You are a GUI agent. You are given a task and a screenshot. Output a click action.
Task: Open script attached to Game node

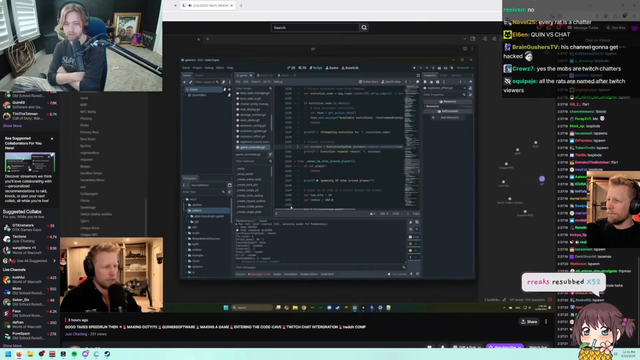[x=224, y=89]
